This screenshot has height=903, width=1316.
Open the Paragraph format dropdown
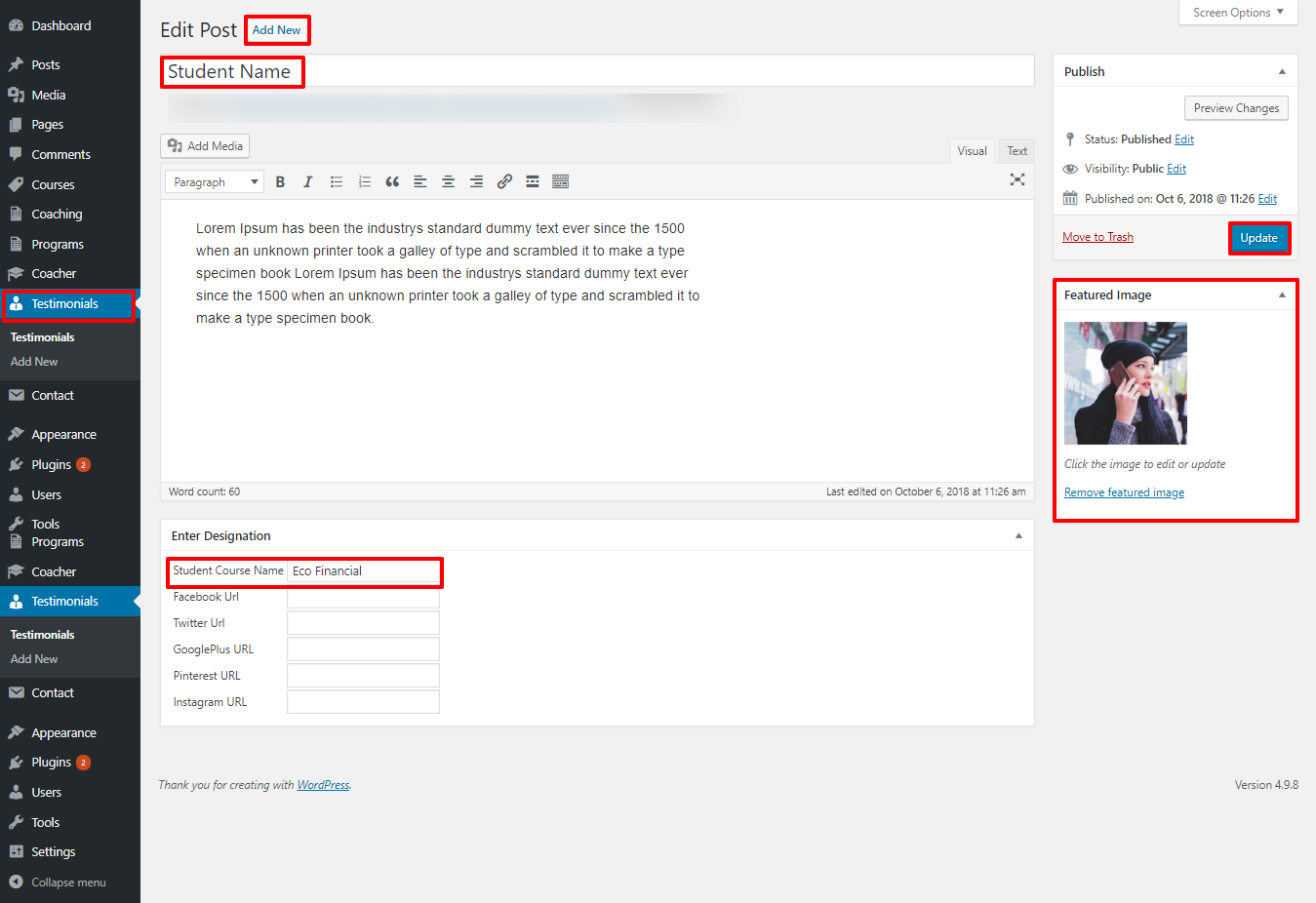pyautogui.click(x=215, y=182)
